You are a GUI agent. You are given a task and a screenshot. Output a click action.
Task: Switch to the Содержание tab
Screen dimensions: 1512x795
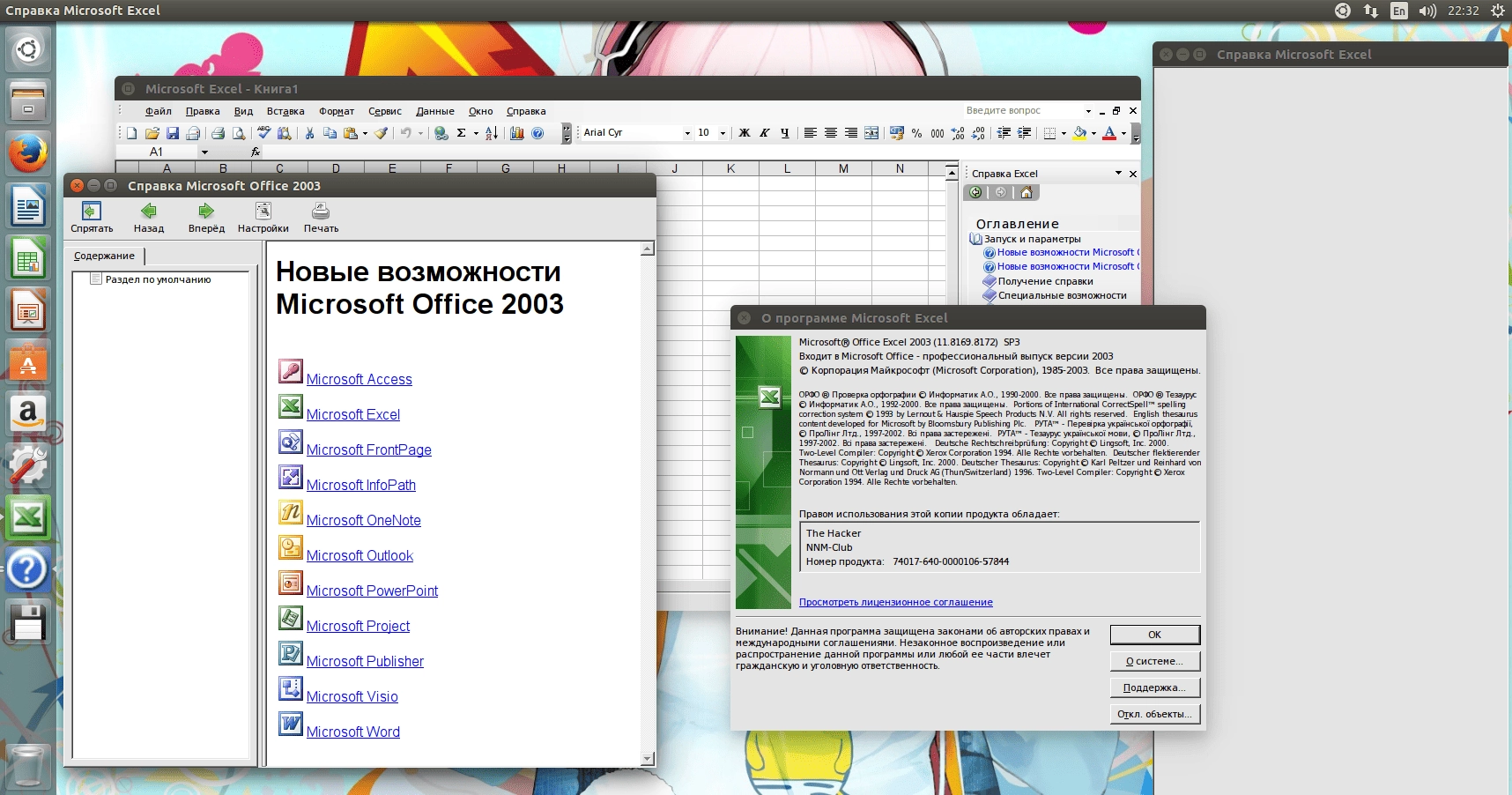pyautogui.click(x=105, y=256)
